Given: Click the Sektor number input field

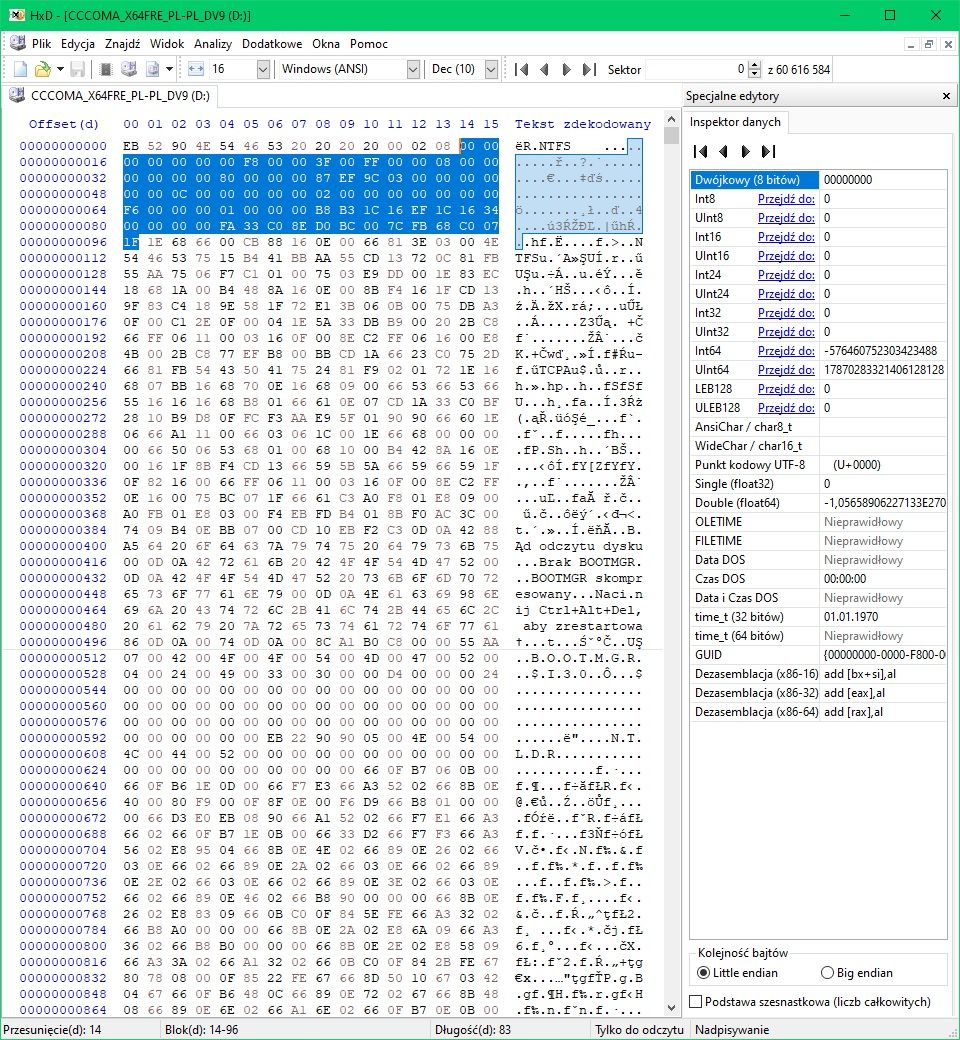Looking at the screenshot, I should pos(697,69).
